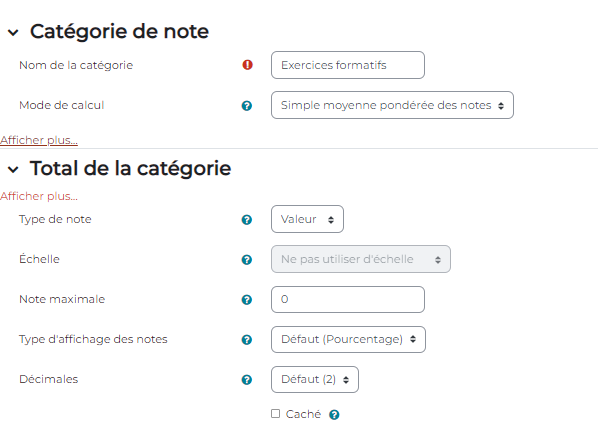Open help for Mode de calcul

coord(247,106)
